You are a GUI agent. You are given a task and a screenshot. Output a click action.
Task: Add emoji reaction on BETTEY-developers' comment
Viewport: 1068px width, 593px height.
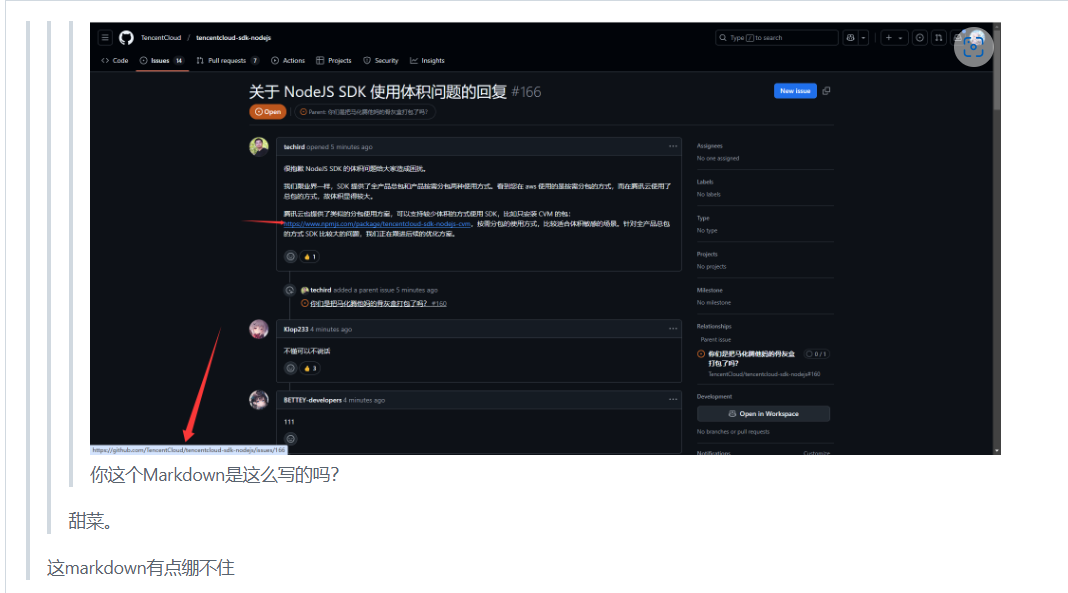pos(291,439)
